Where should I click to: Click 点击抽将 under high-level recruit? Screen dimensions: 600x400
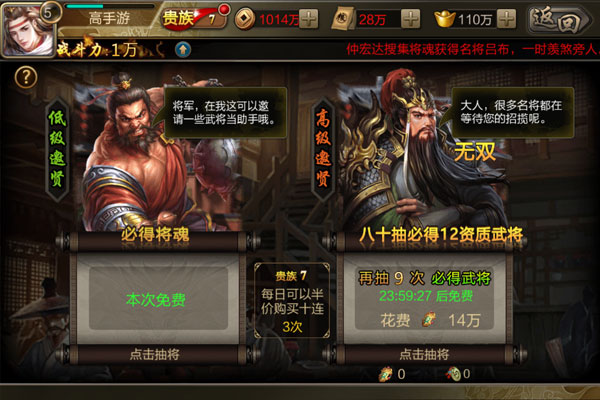pos(424,354)
